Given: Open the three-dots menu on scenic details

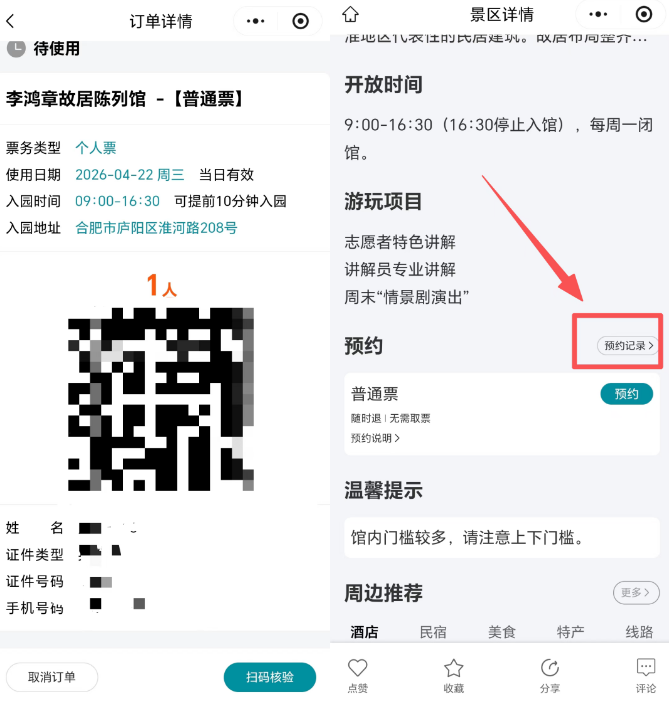Looking at the screenshot, I should click(598, 14).
